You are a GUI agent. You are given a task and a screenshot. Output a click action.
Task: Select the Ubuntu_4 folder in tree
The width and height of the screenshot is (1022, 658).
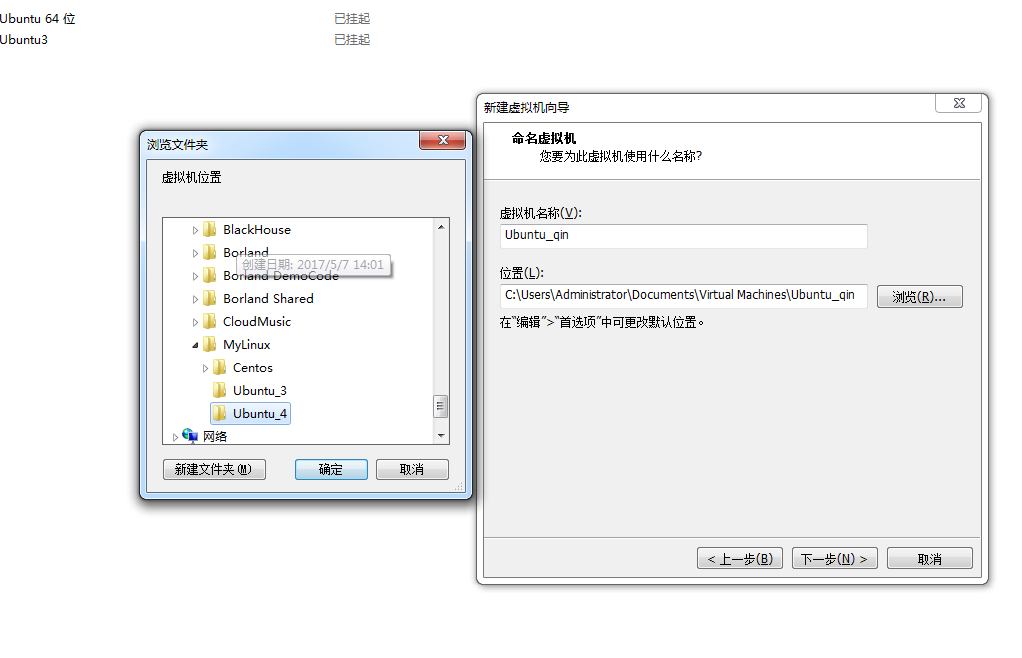coord(251,413)
